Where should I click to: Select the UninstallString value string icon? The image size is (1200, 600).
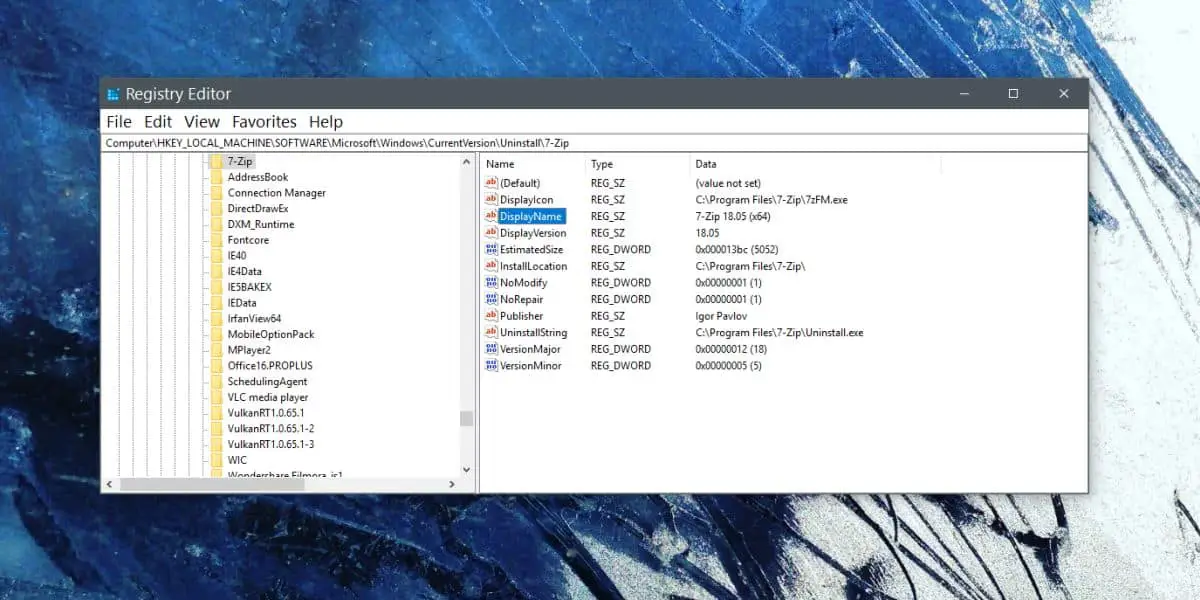click(491, 332)
